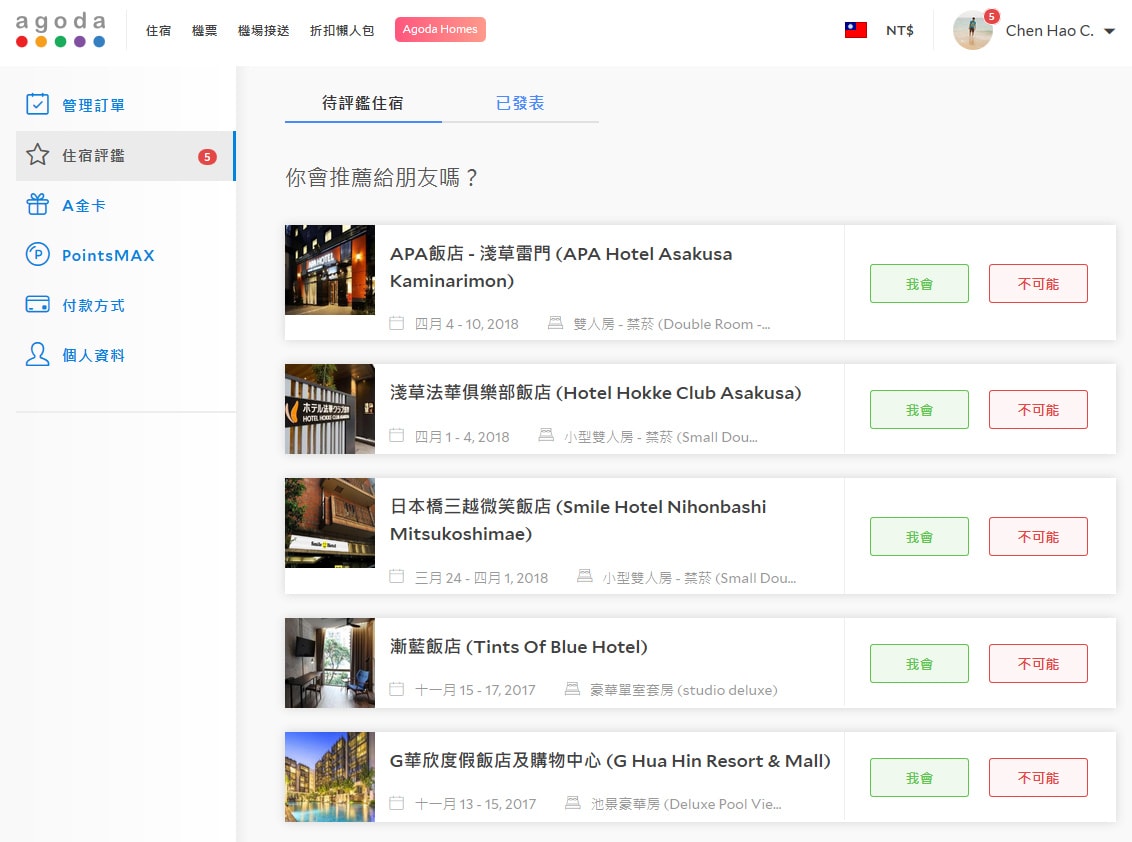The width and height of the screenshot is (1132, 842).
Task: Click the A金卡 gift icon
Action: 38,205
